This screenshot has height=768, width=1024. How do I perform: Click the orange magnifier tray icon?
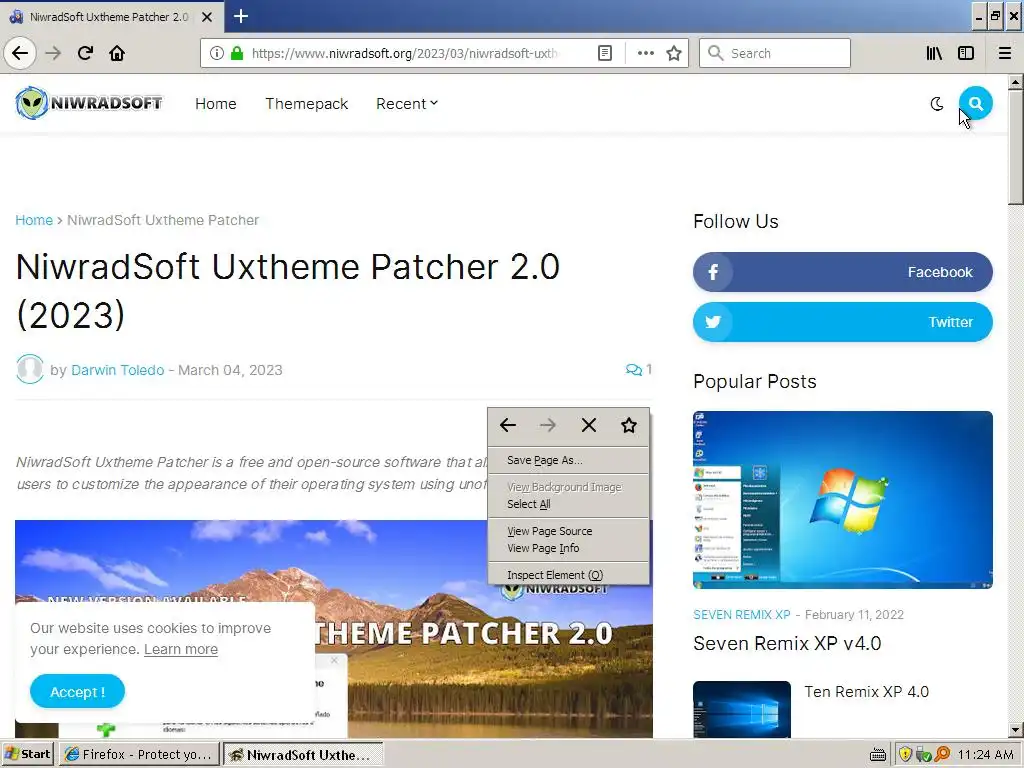[x=942, y=754]
